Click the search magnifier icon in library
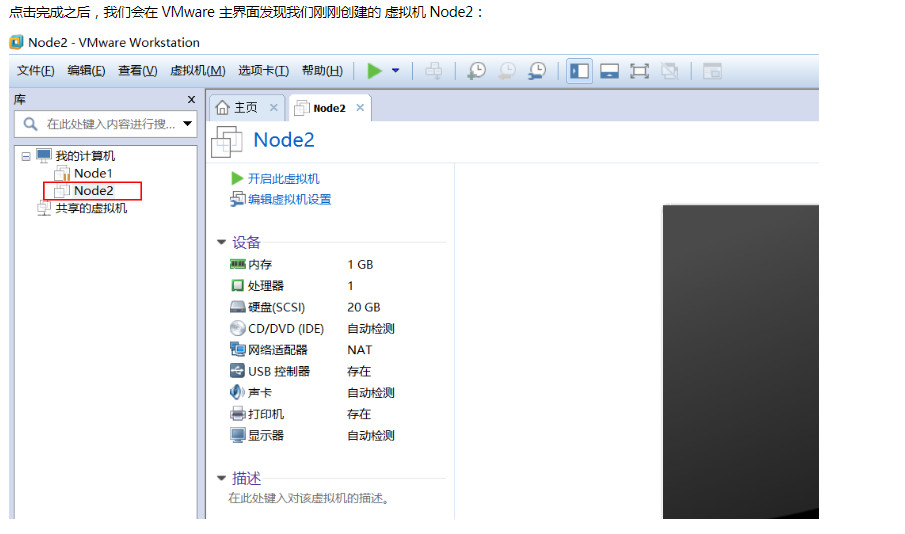This screenshot has width=905, height=534. 30,124
